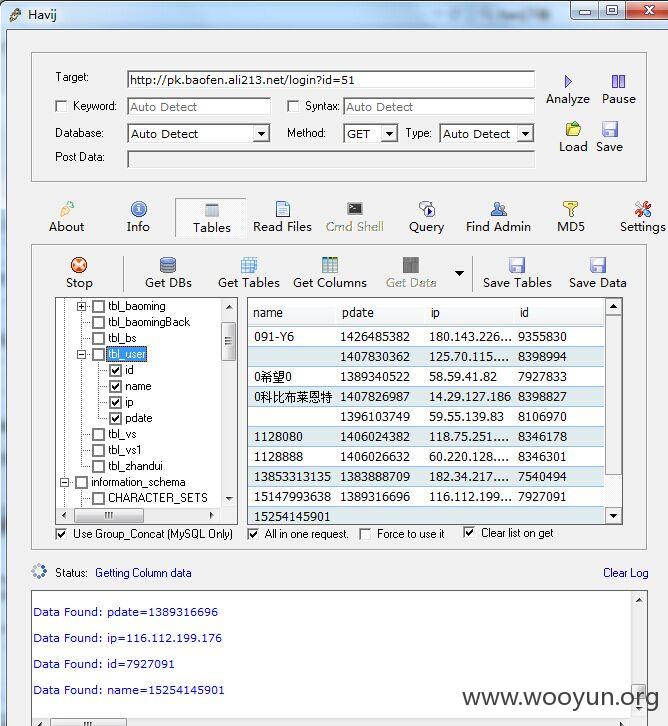Open the Query icon
Image resolution: width=668 pixels, height=726 pixels.
(426, 209)
